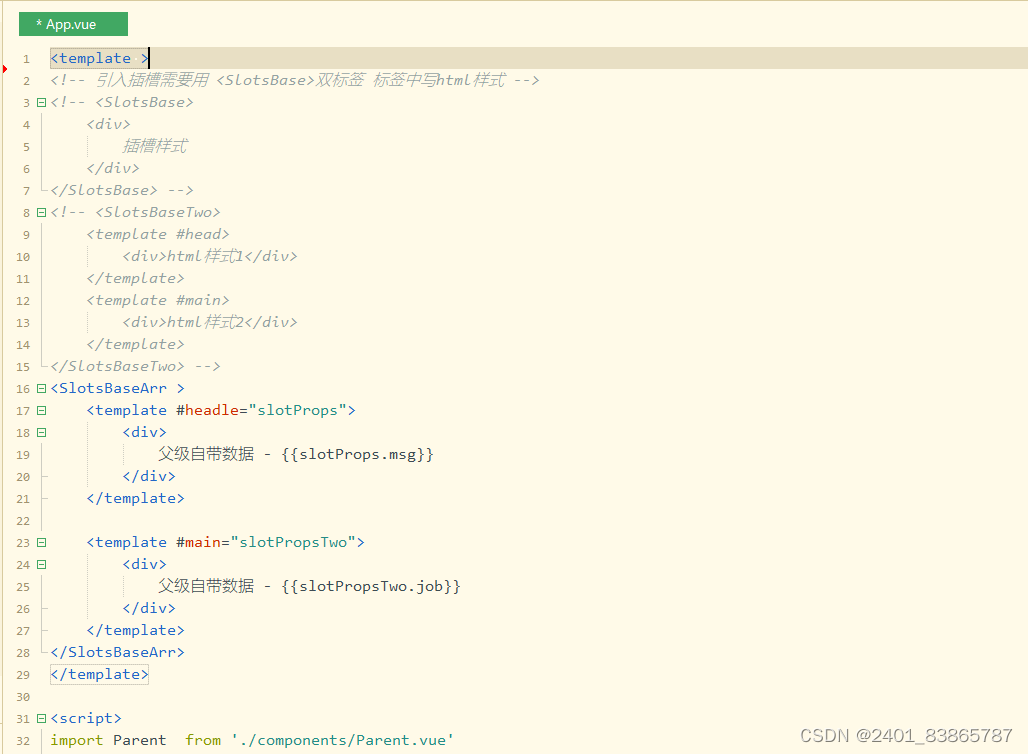This screenshot has width=1028, height=754.
Task: Click line number 1 in the gutter
Action: [26, 58]
